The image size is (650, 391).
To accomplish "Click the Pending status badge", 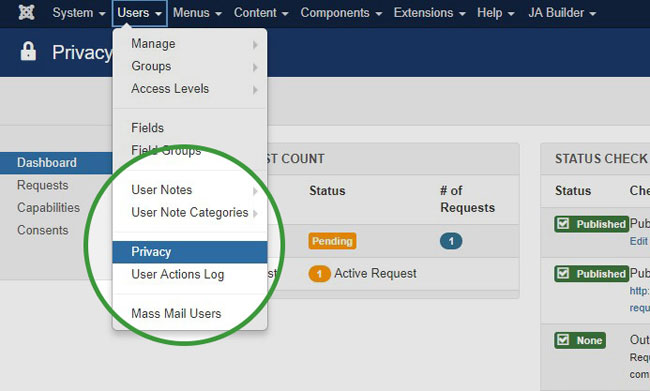I will coord(332,241).
